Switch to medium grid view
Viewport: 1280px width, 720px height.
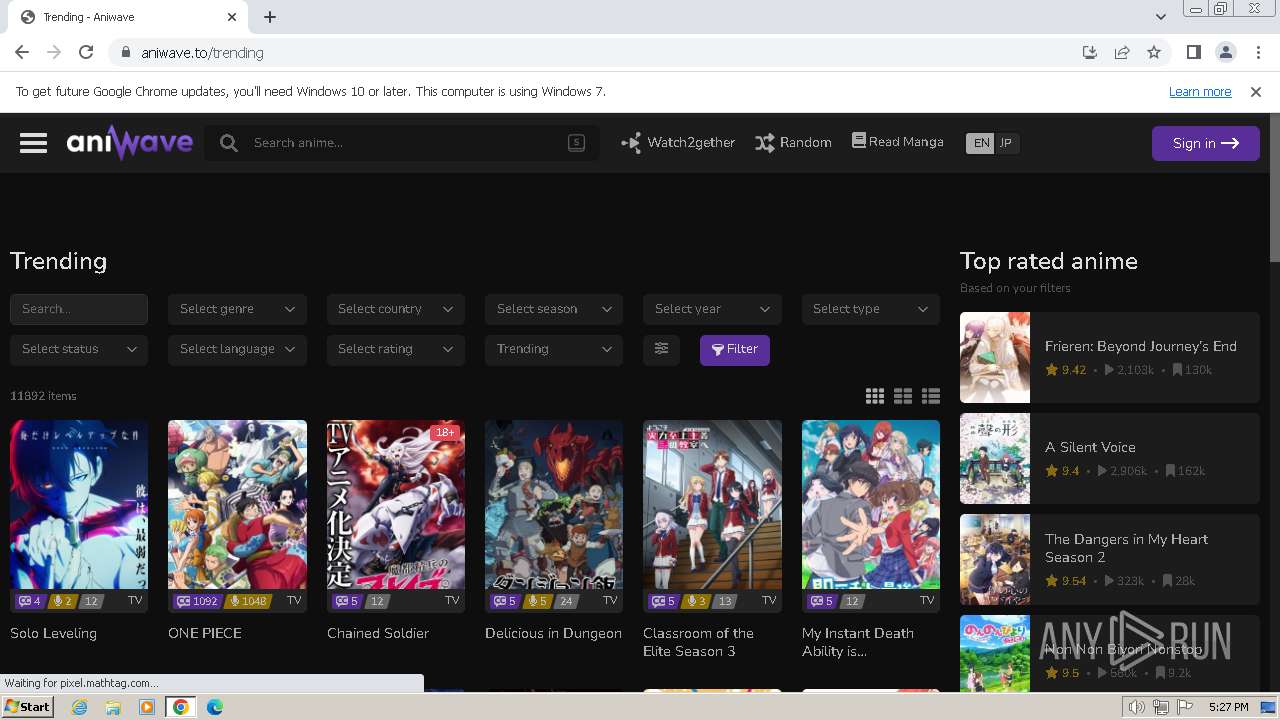point(903,396)
